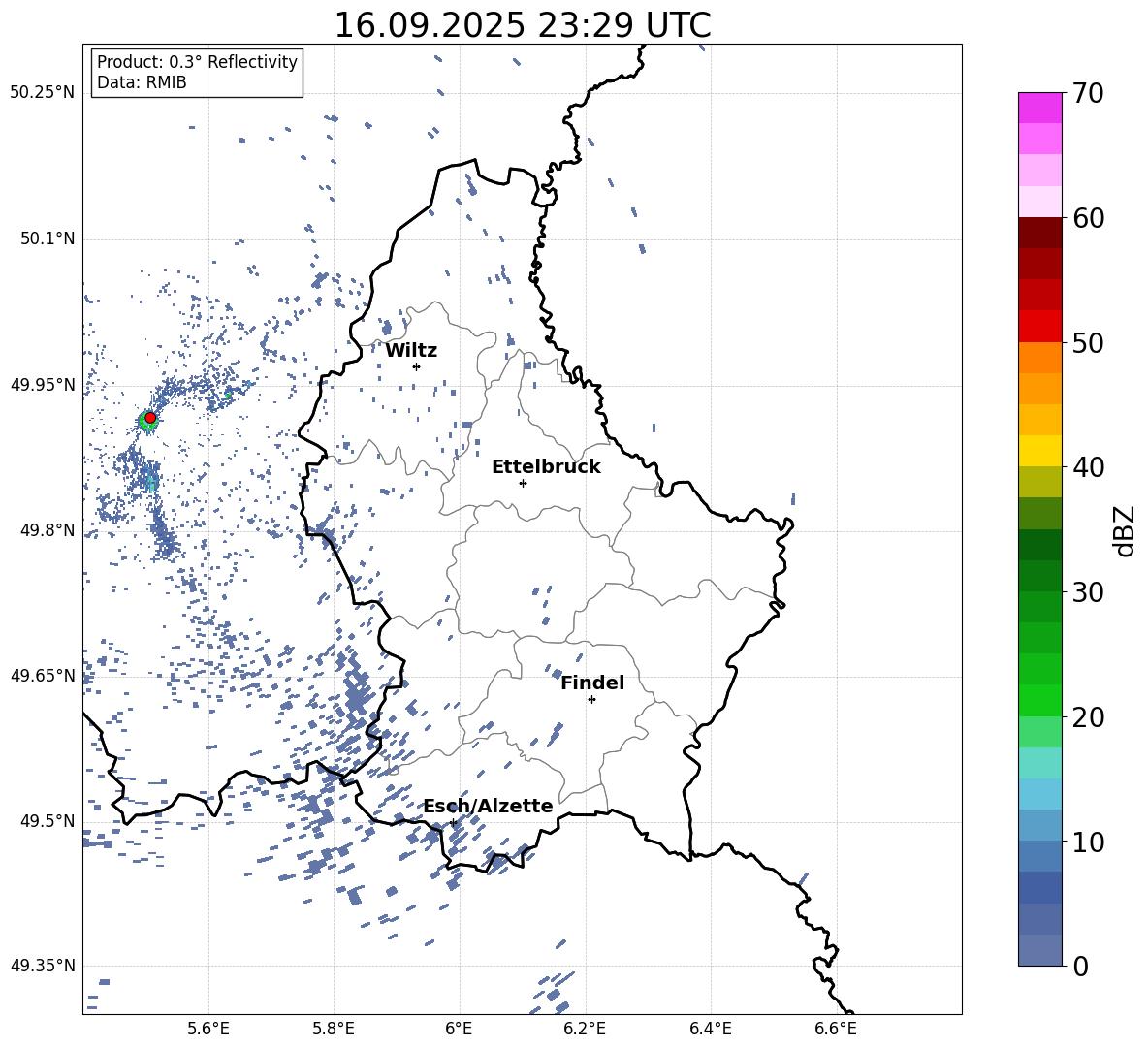Viewport: 1148px width, 1048px height.
Task: Click the Esch/Alzette station cross marker
Action: coord(453,822)
